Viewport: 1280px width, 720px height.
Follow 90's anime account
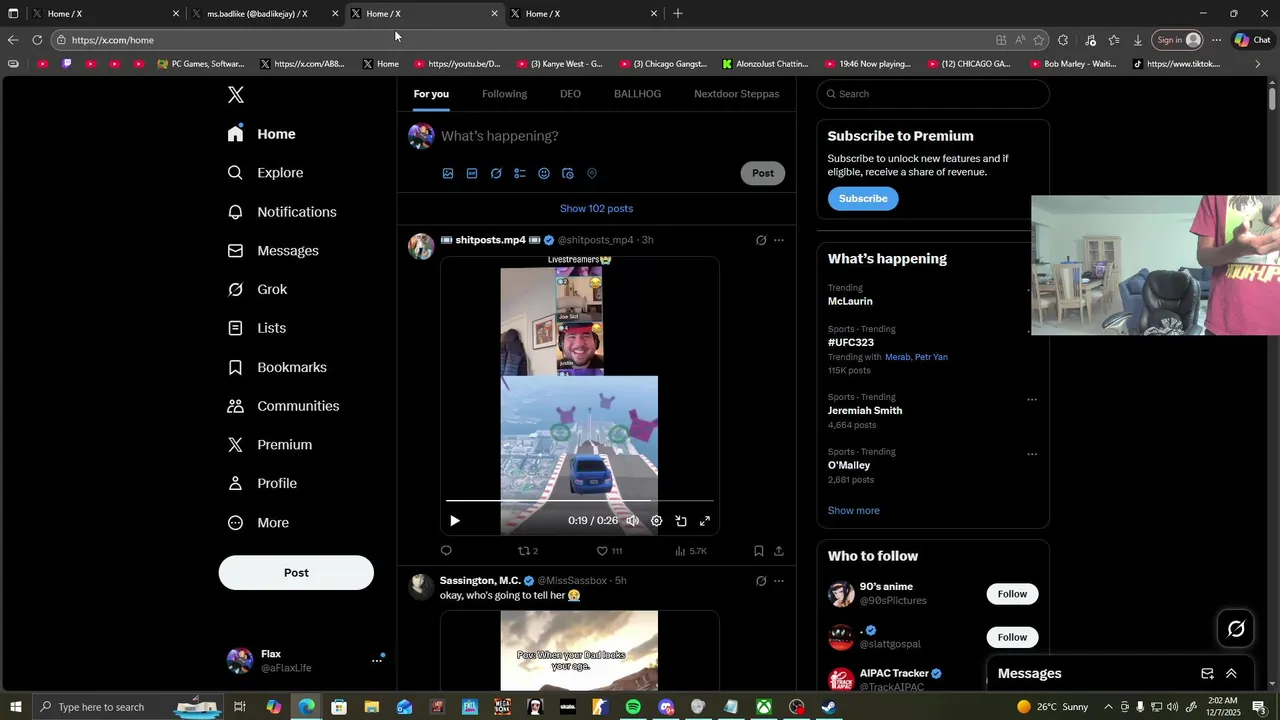click(x=1012, y=594)
